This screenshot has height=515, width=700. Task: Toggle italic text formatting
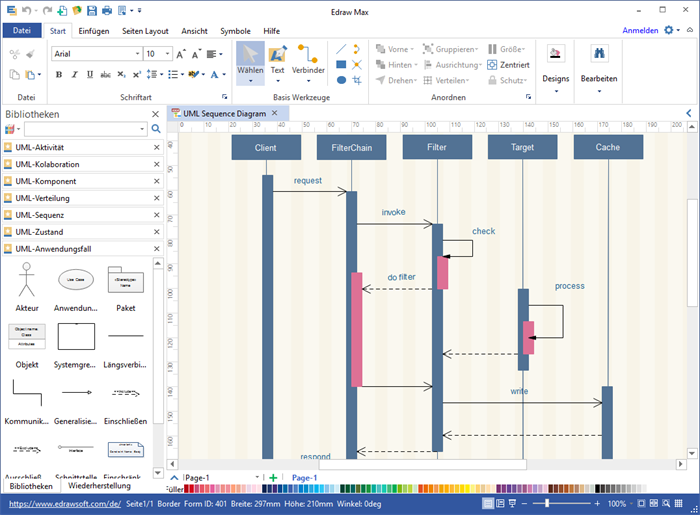(x=74, y=74)
